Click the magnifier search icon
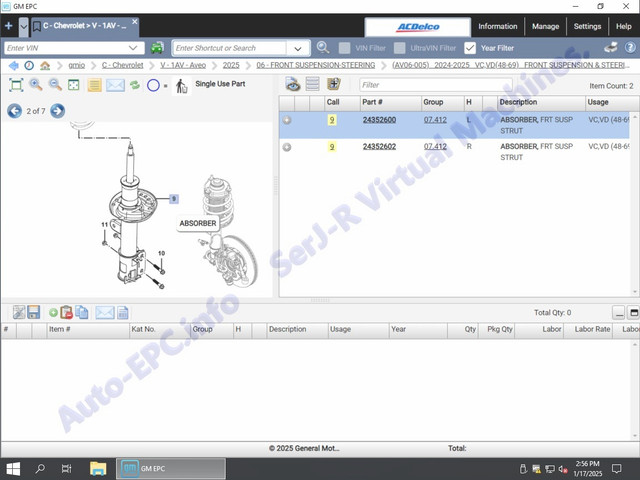This screenshot has width=640, height=480. point(322,48)
